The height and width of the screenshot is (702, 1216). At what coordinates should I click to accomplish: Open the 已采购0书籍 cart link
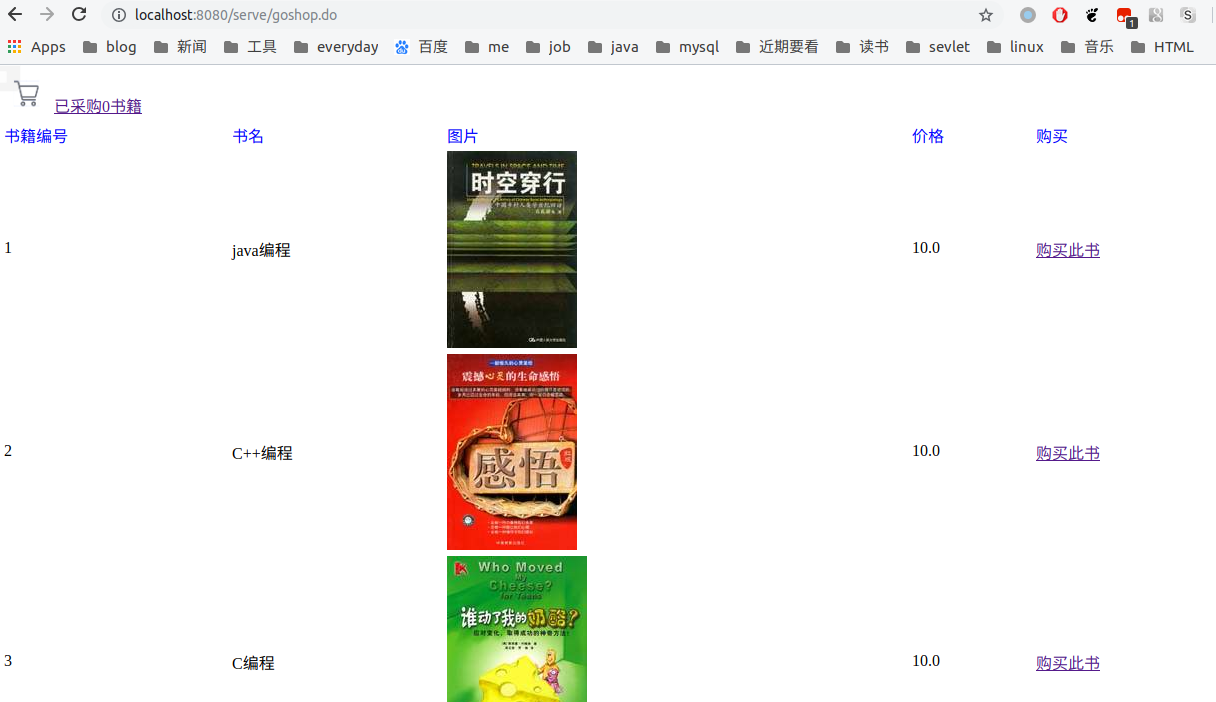pos(98,106)
